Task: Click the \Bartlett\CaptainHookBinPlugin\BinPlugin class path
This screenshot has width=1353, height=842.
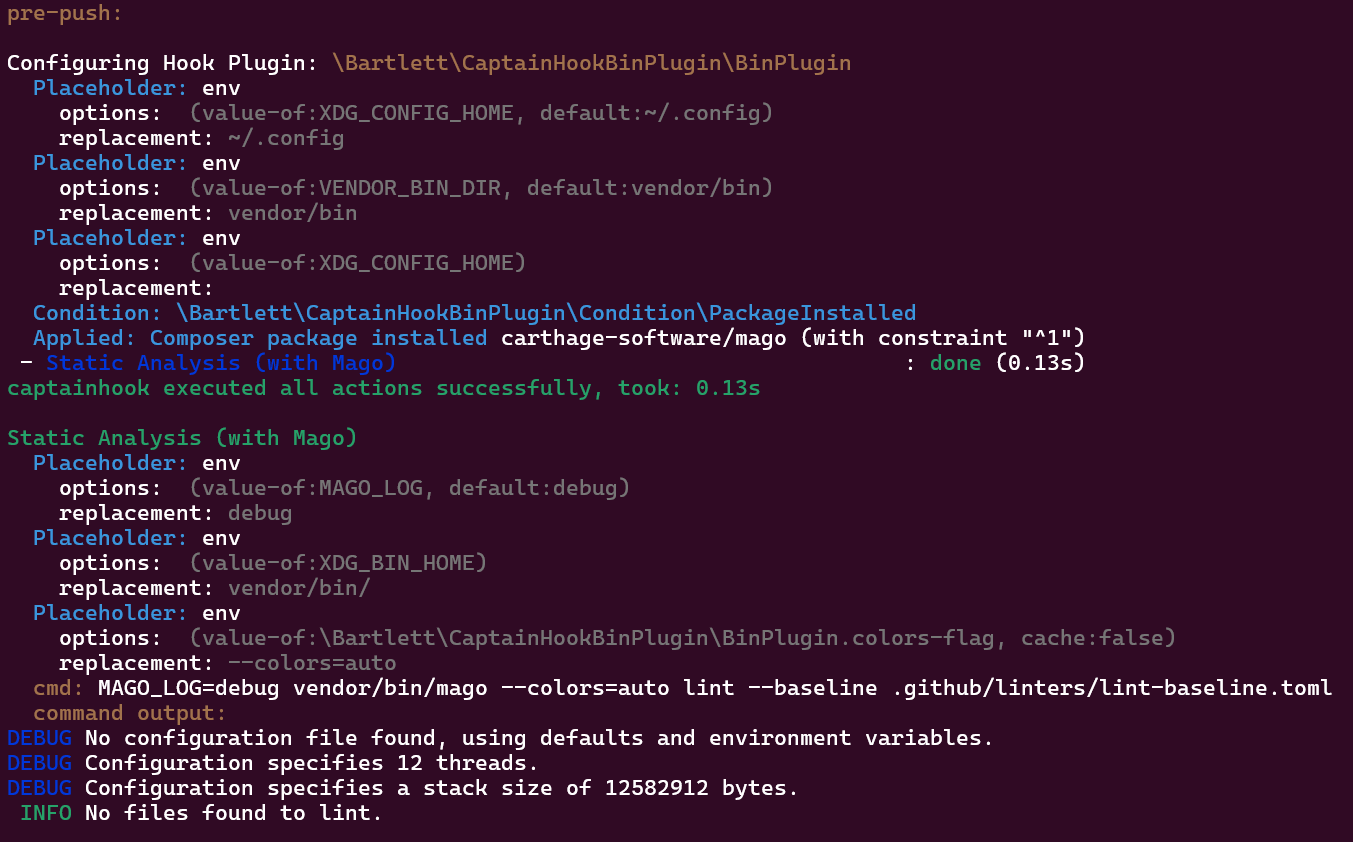Action: pyautogui.click(x=591, y=63)
